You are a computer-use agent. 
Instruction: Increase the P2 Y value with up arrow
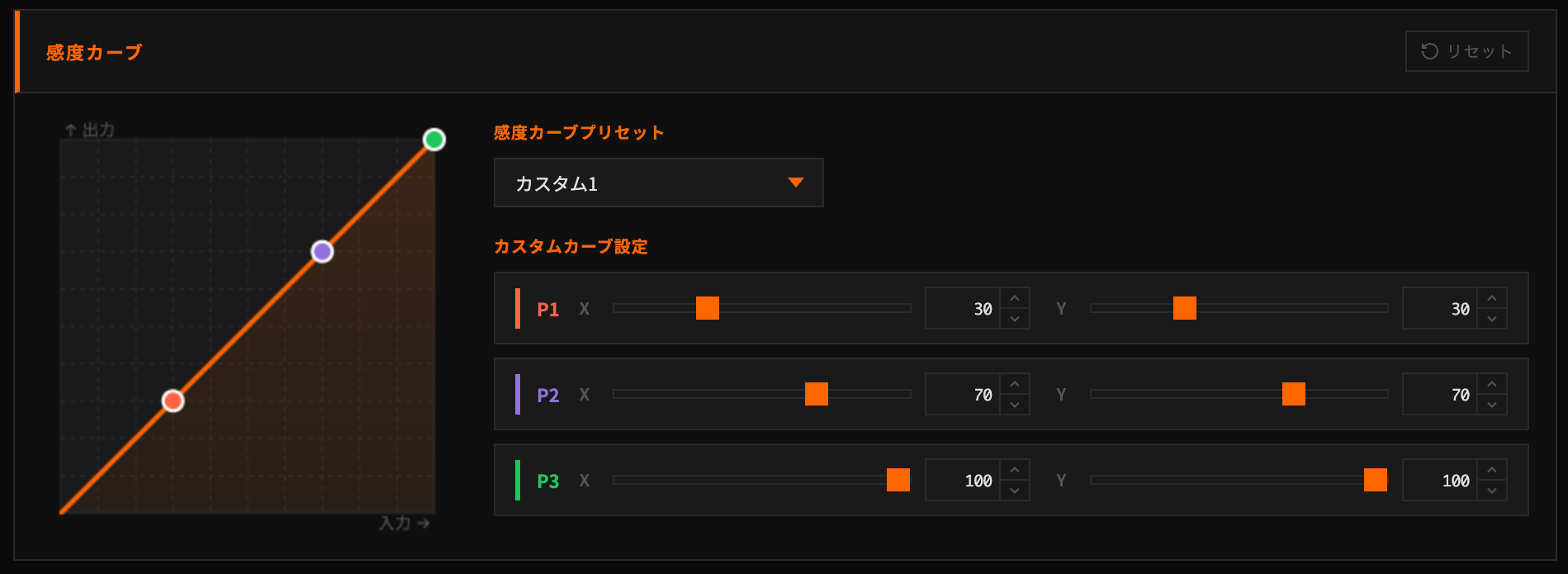(x=1492, y=384)
